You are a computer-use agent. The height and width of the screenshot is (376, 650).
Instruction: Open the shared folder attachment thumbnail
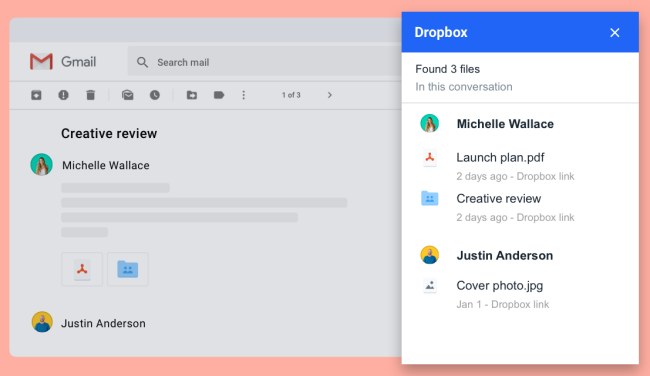point(128,269)
